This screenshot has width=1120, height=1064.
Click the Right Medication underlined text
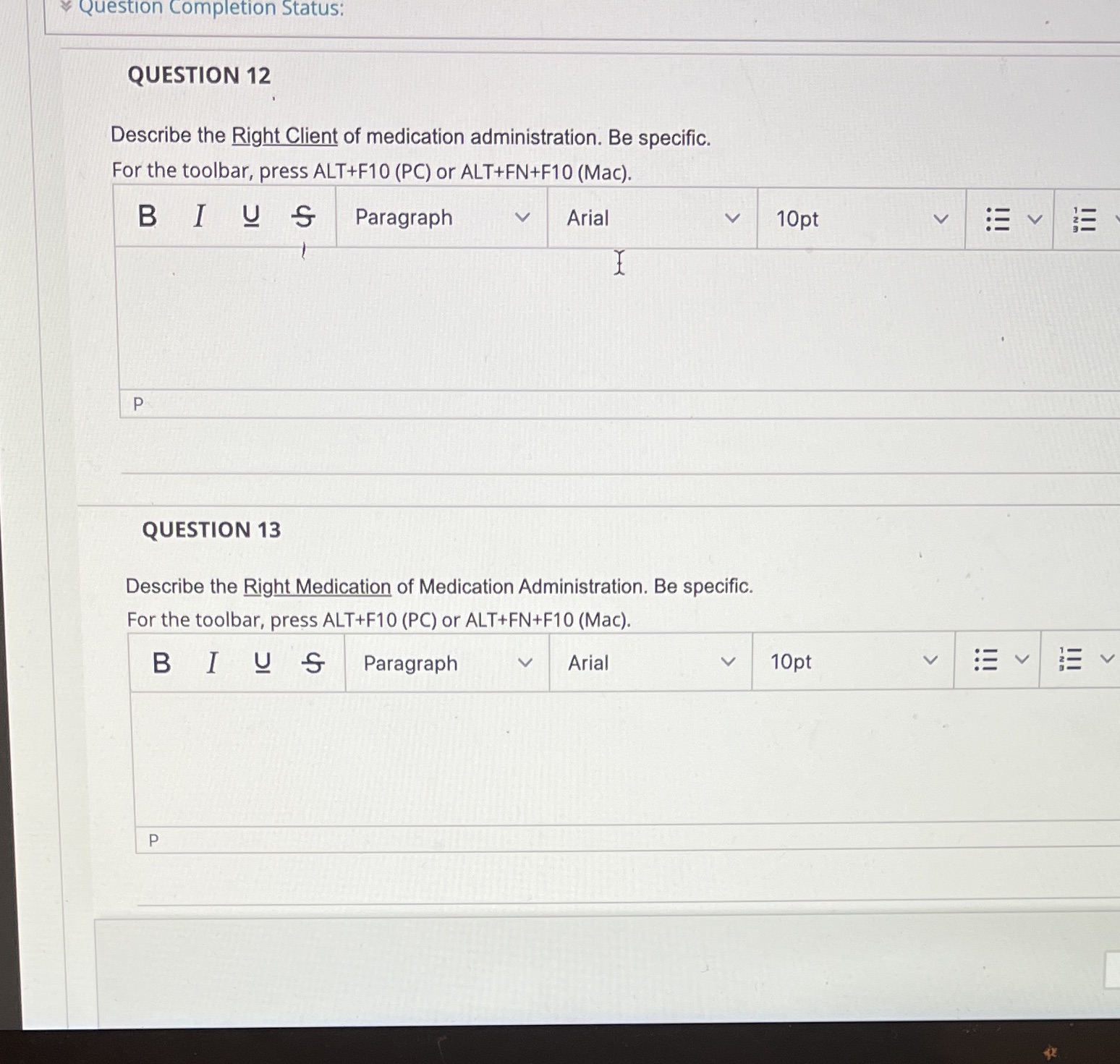[x=317, y=586]
